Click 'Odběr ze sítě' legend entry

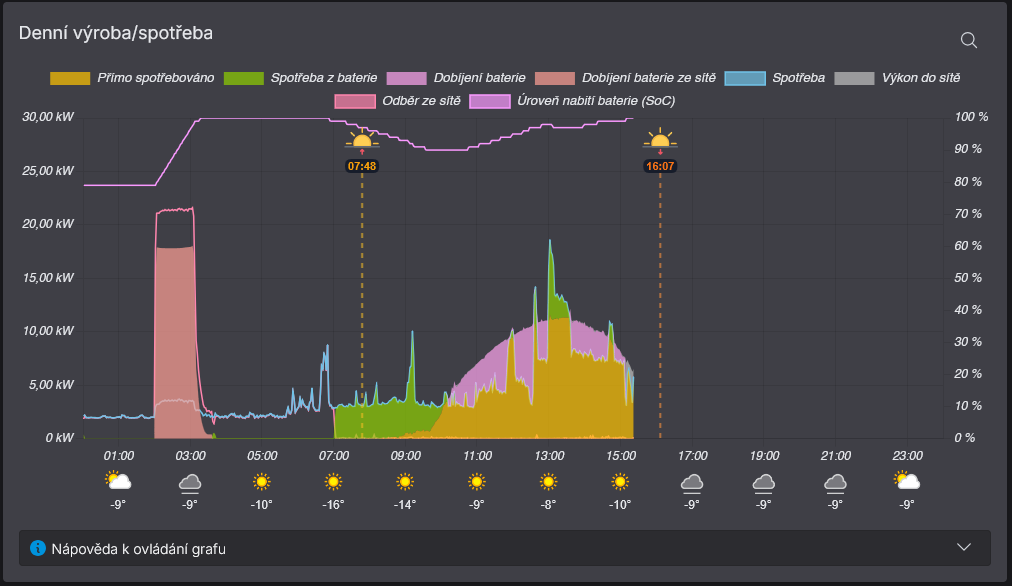(421, 101)
